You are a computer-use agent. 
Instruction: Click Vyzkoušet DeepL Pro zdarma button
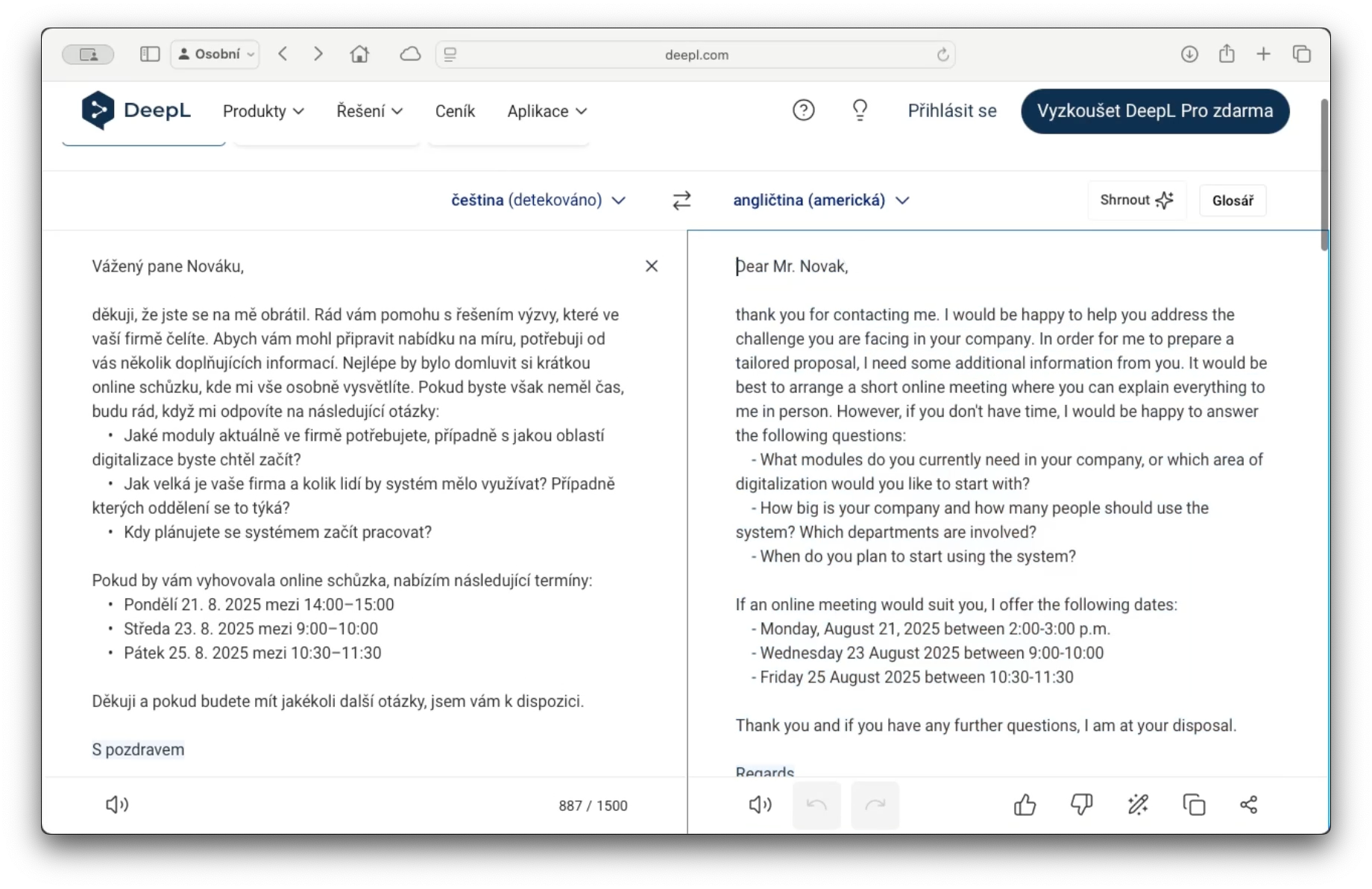coord(1155,111)
